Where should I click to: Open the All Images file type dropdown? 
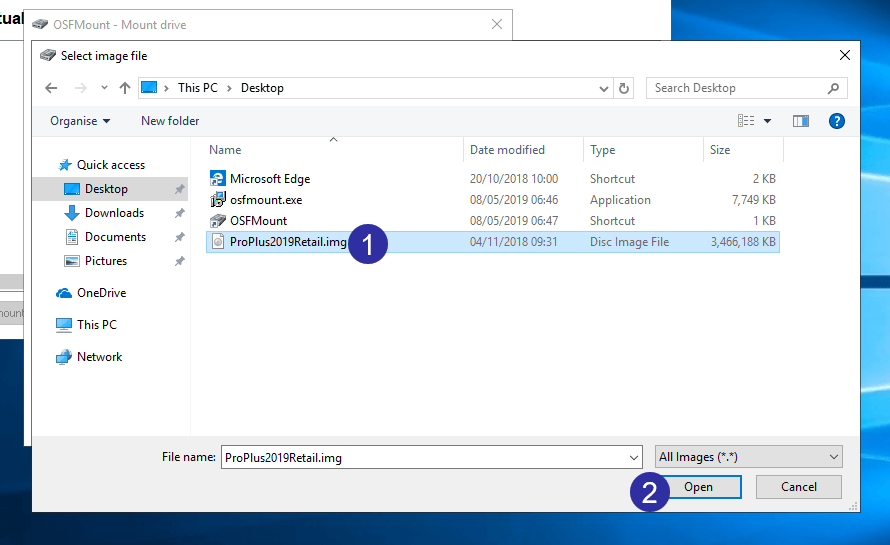click(x=749, y=457)
